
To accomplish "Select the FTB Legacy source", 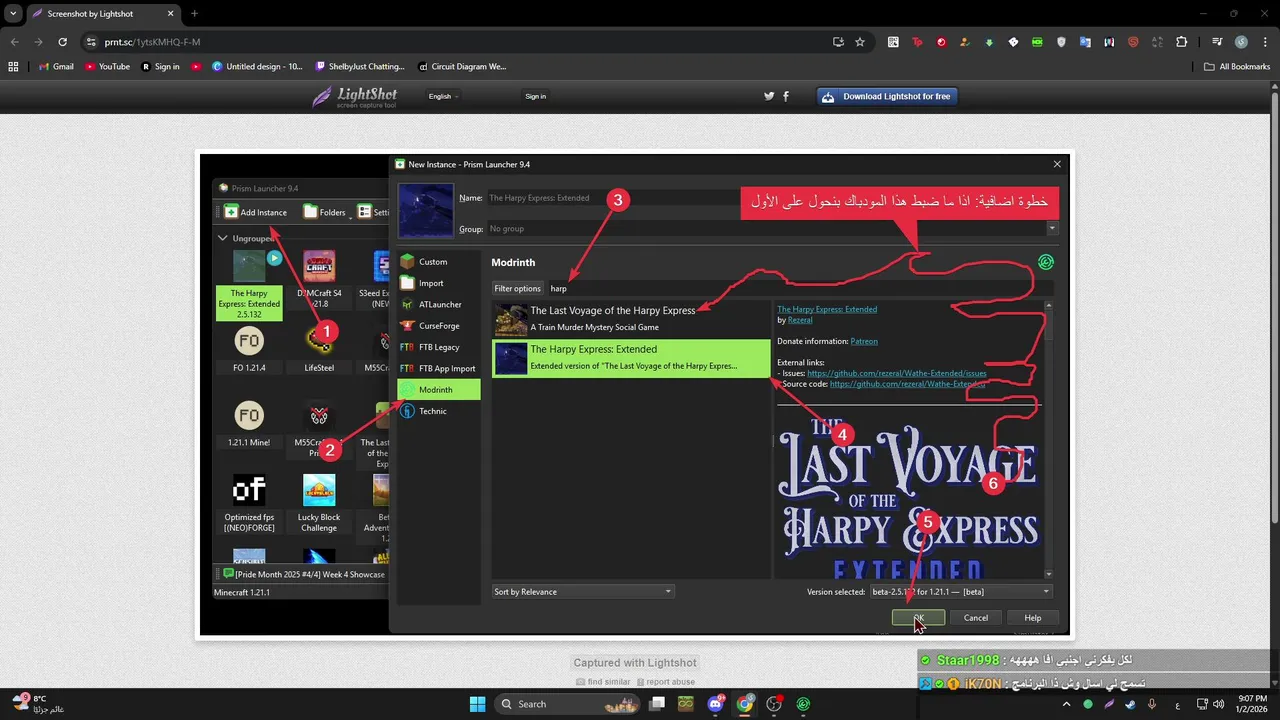I will pyautogui.click(x=438, y=347).
